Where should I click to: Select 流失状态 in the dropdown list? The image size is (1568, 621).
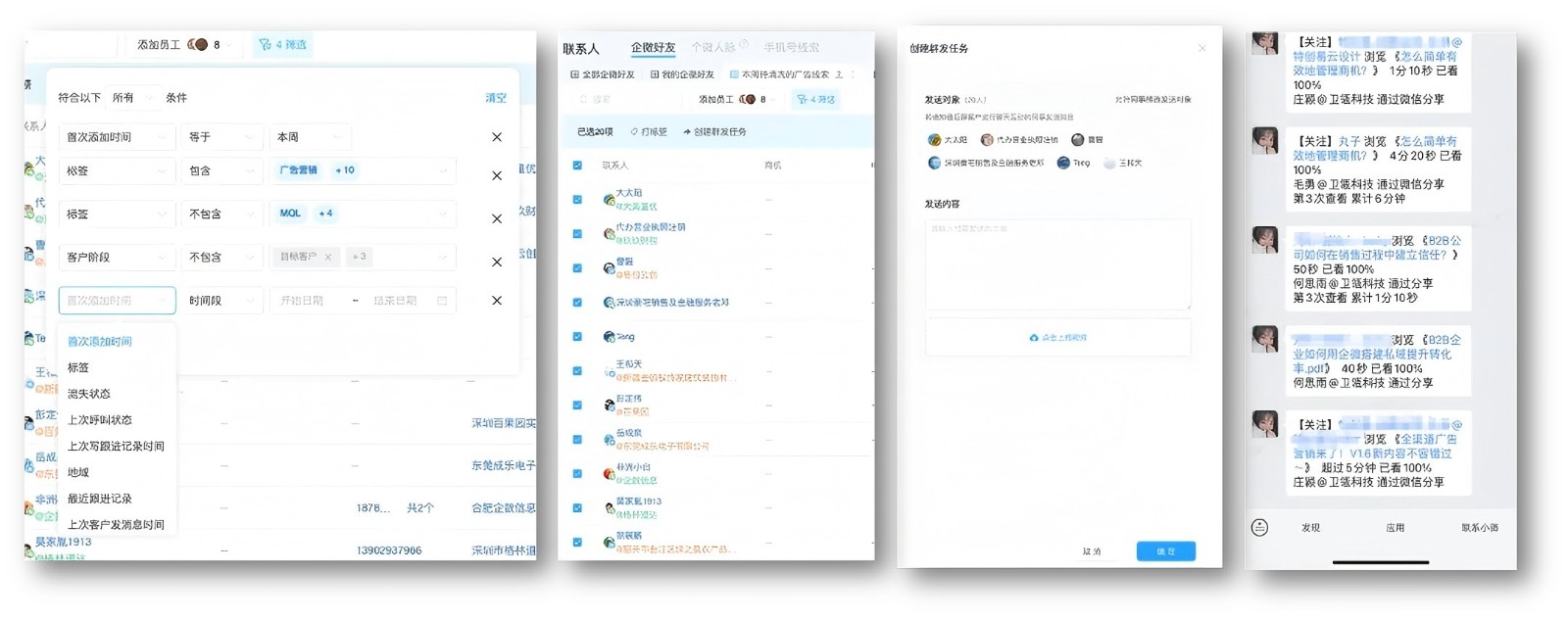pyautogui.click(x=89, y=394)
